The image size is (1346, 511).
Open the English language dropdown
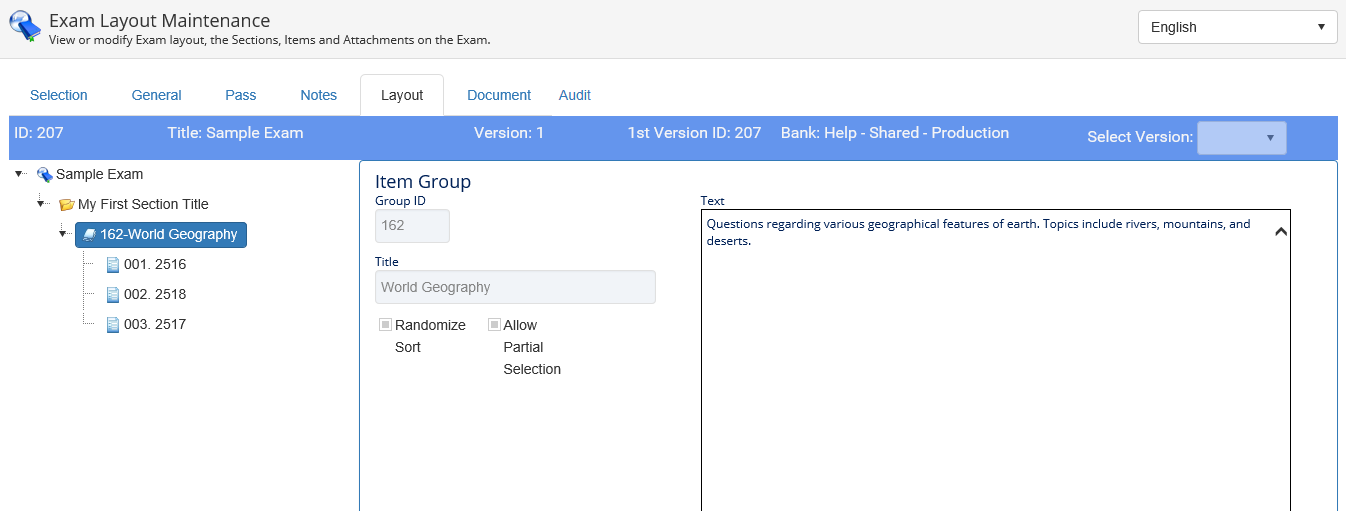pyautogui.click(x=1237, y=27)
